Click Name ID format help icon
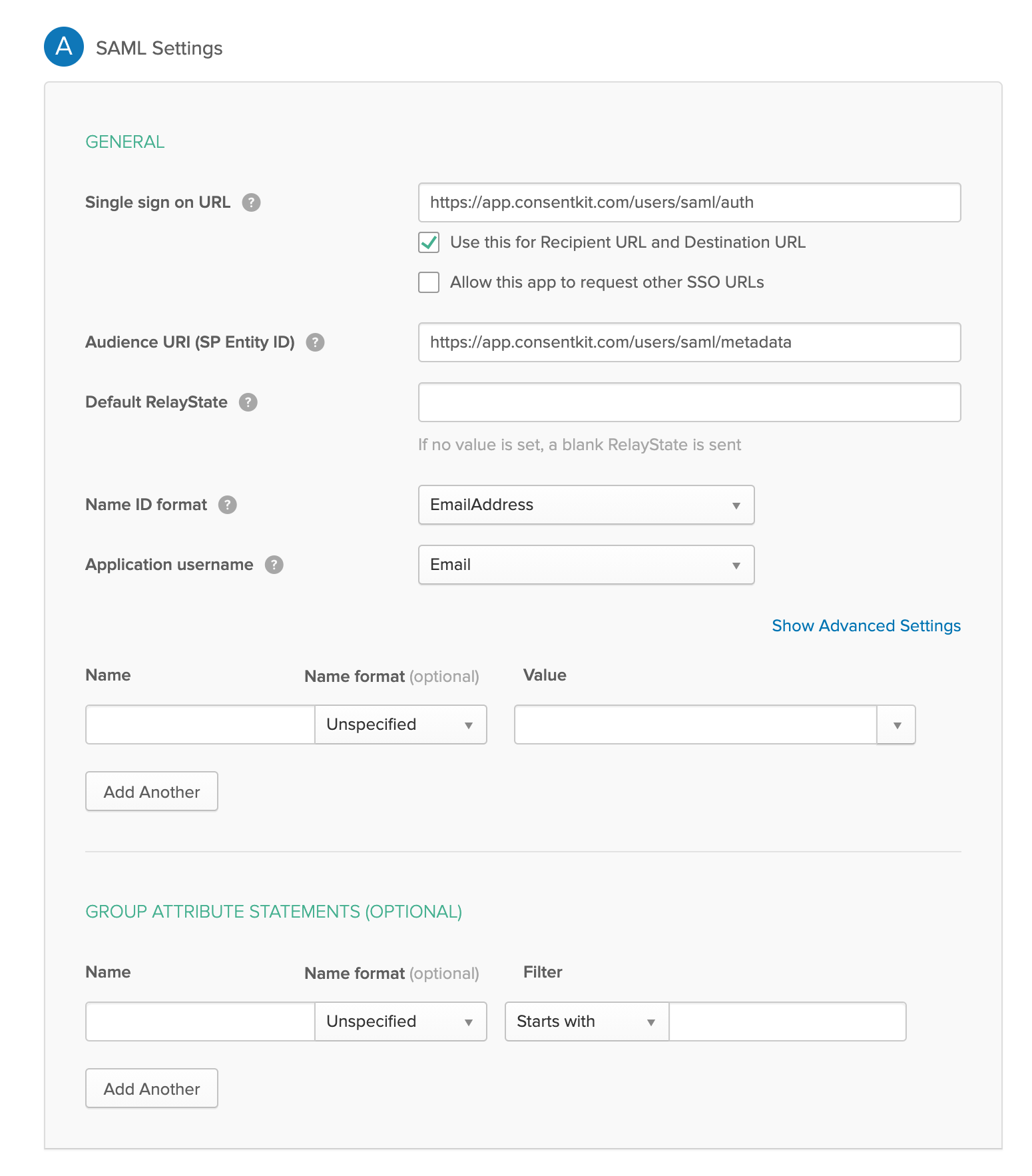1032x1176 pixels. pos(228,505)
